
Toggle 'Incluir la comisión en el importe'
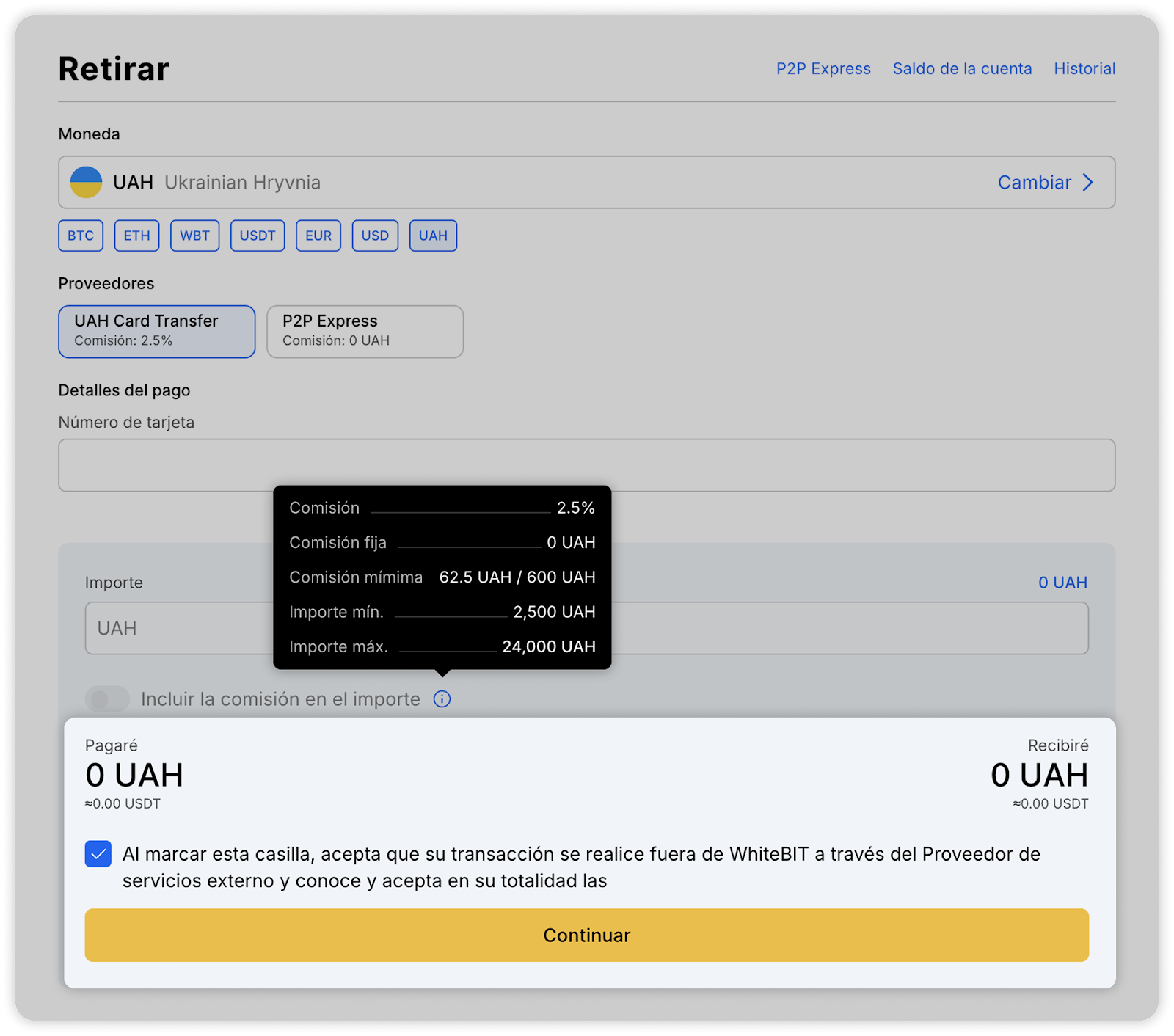pos(107,699)
